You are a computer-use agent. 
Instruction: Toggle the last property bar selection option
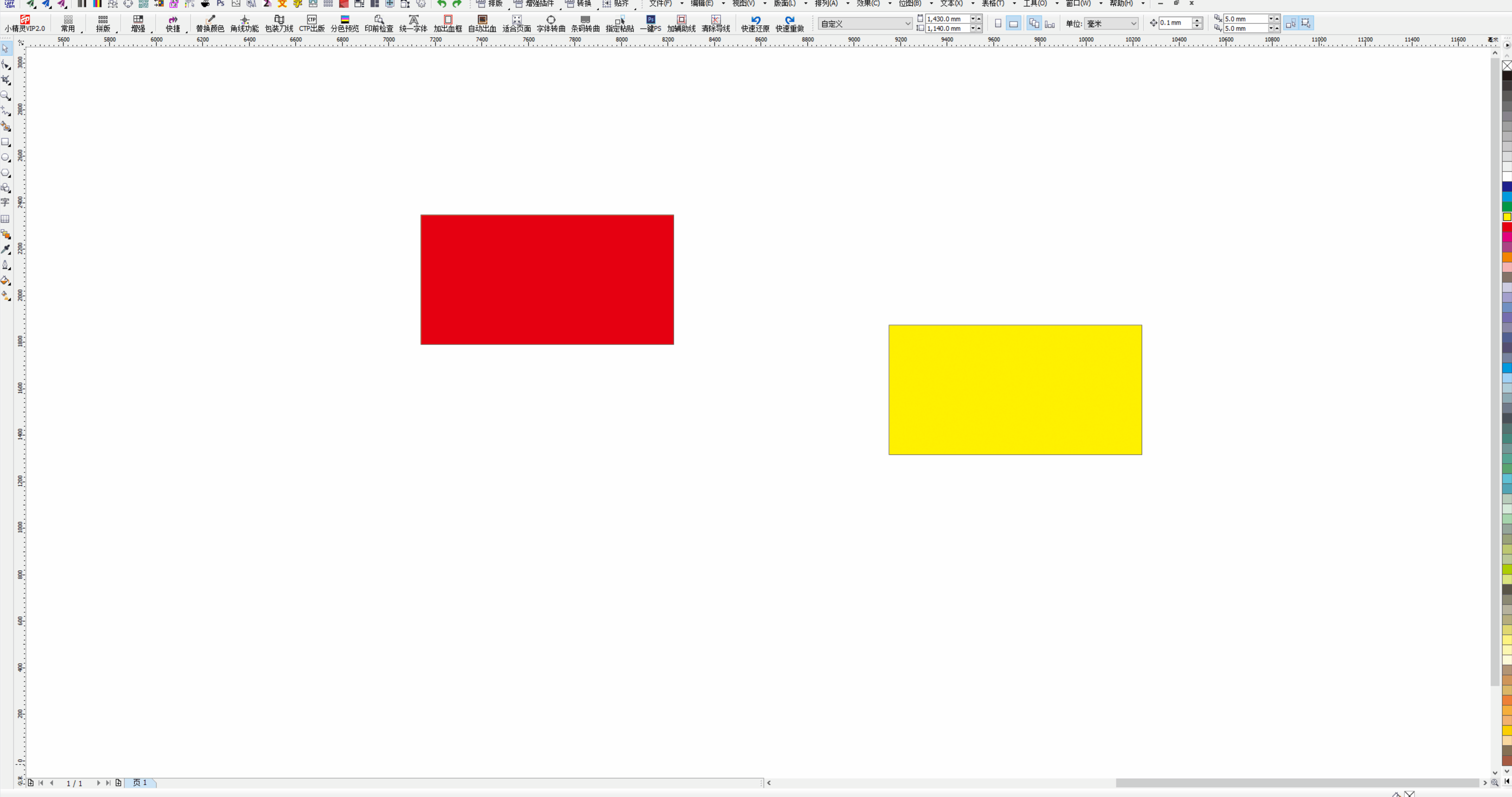click(1305, 23)
